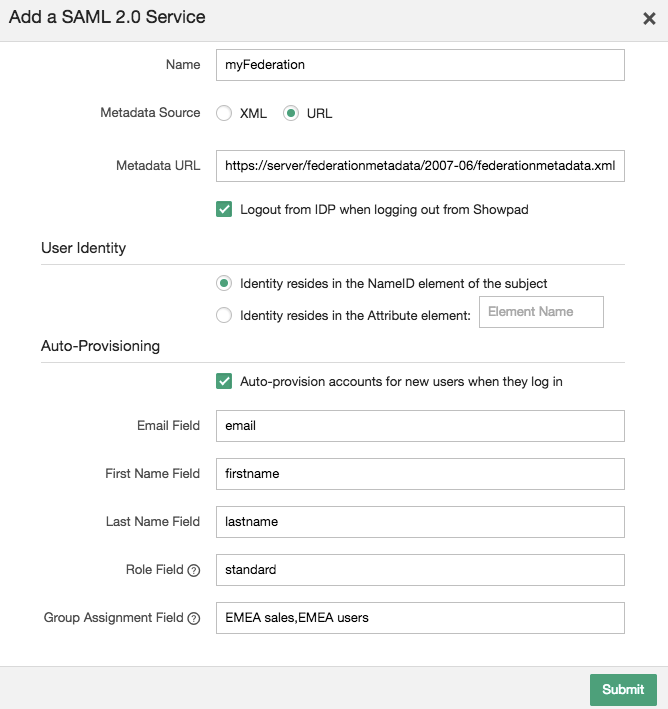Select the XML metadata source option
The height and width of the screenshot is (709, 668).
(x=224, y=113)
